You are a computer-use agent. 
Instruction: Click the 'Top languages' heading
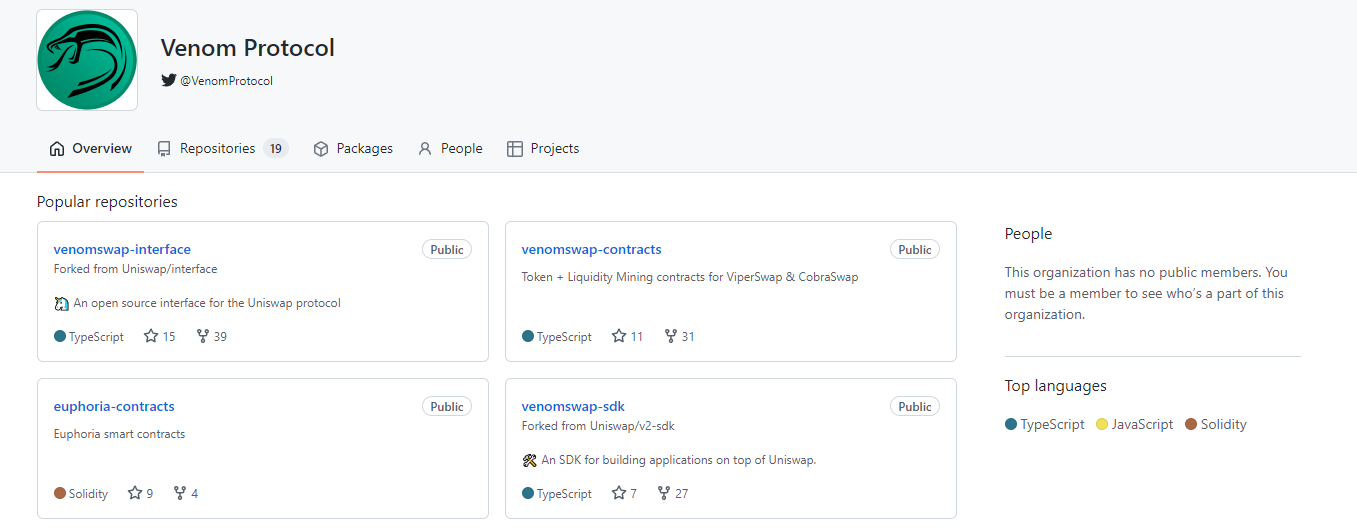pyautogui.click(x=1056, y=386)
